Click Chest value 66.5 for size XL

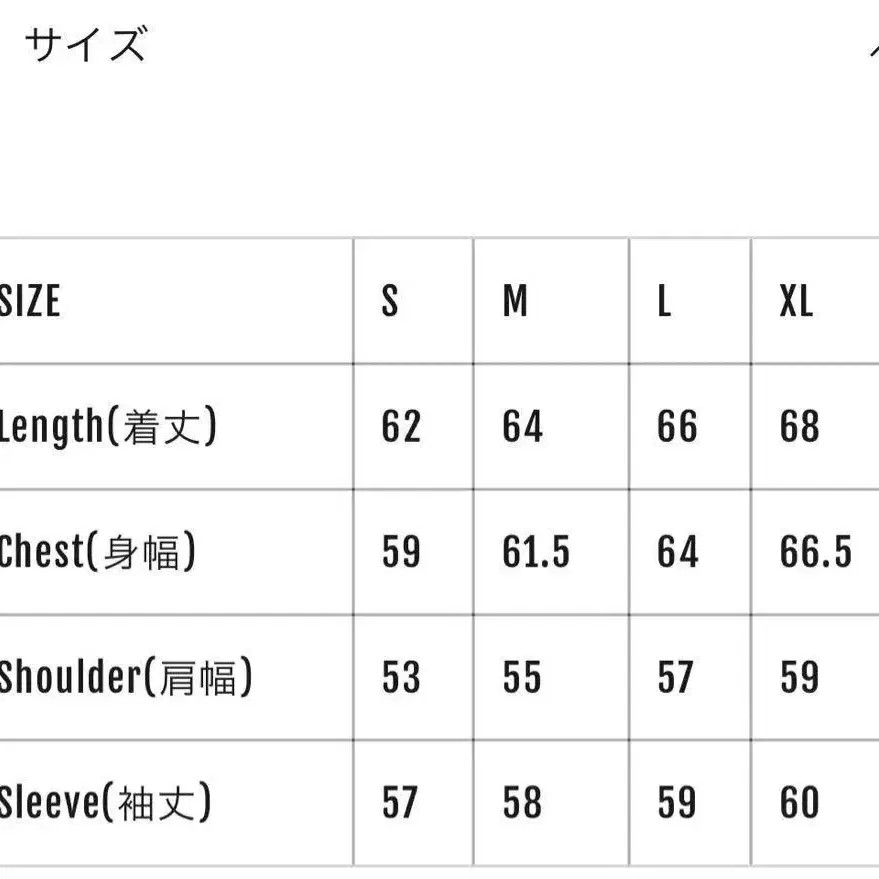pos(816,552)
